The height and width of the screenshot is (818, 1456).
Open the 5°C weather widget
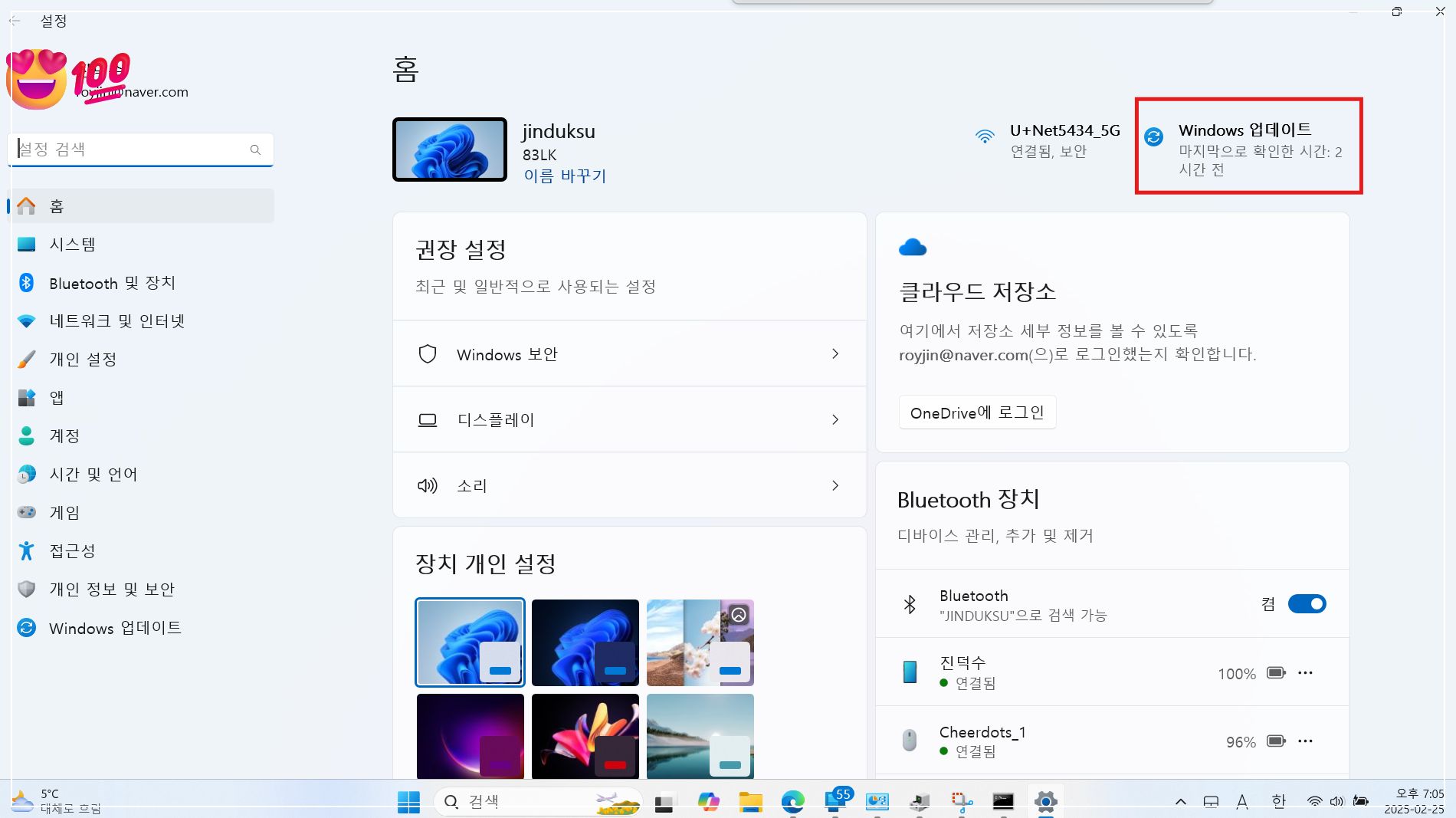[x=57, y=802]
